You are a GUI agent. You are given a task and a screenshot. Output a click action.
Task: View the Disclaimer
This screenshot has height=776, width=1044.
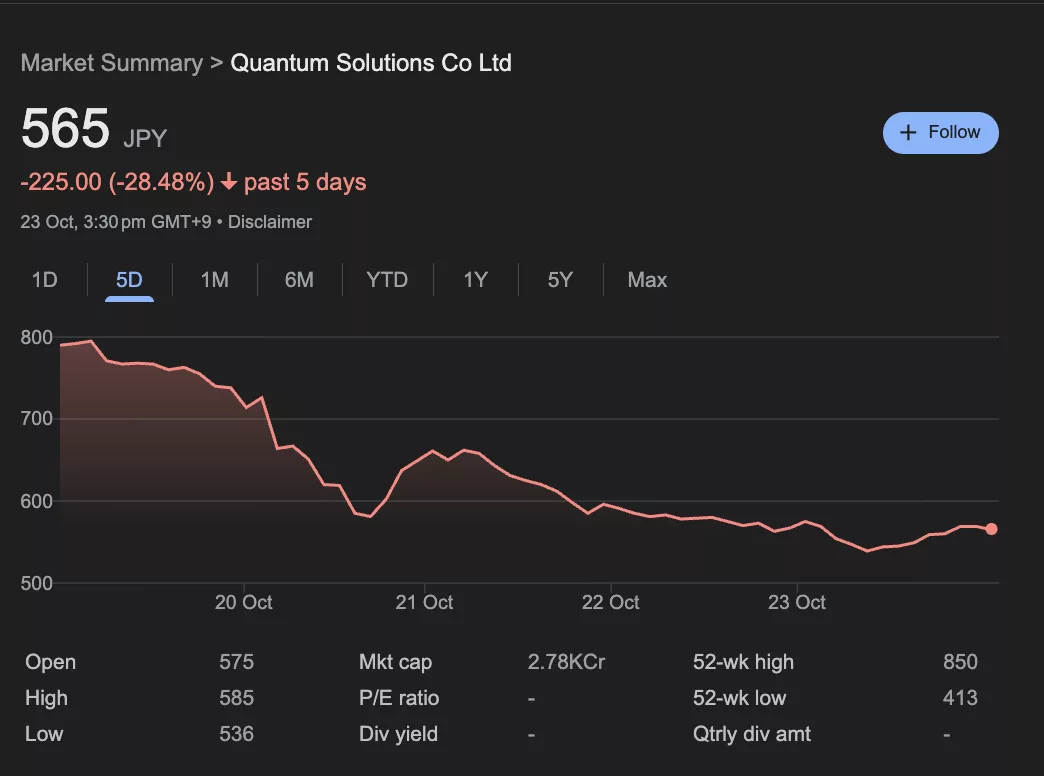[270, 222]
